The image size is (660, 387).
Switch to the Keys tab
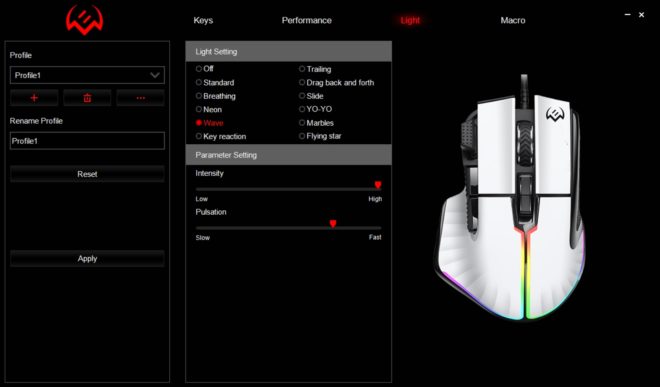point(203,20)
